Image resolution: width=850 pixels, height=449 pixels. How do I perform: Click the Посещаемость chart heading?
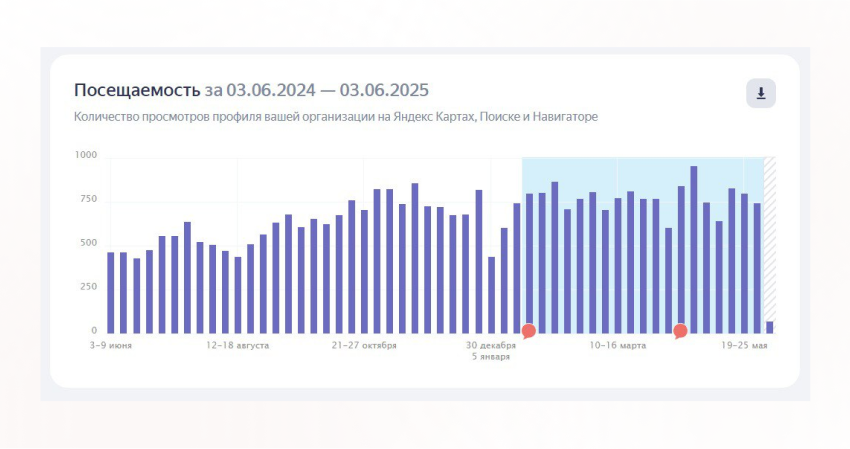click(x=137, y=90)
